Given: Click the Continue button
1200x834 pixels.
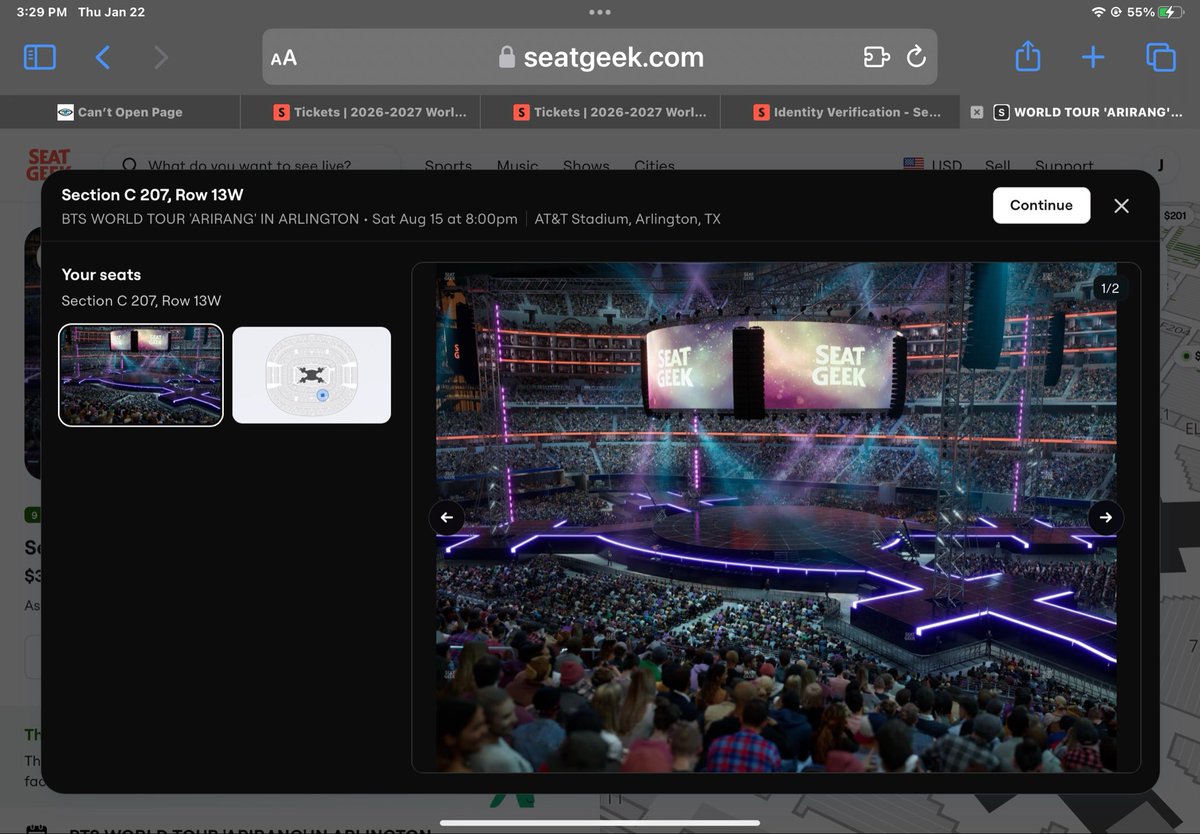Looking at the screenshot, I should (1041, 205).
